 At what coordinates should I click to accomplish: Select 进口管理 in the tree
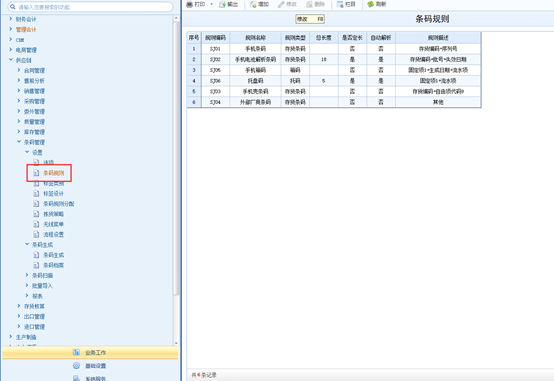pyautogui.click(x=34, y=327)
